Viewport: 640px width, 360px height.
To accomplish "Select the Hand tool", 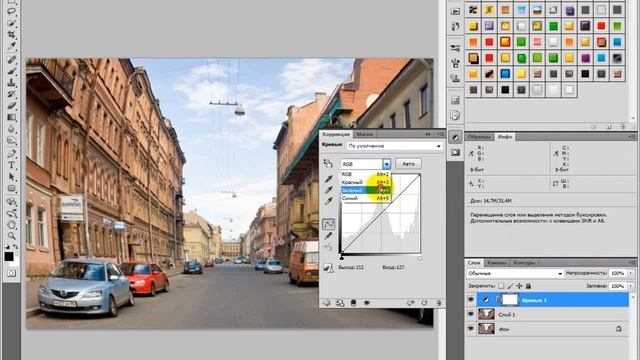I will tap(11, 224).
